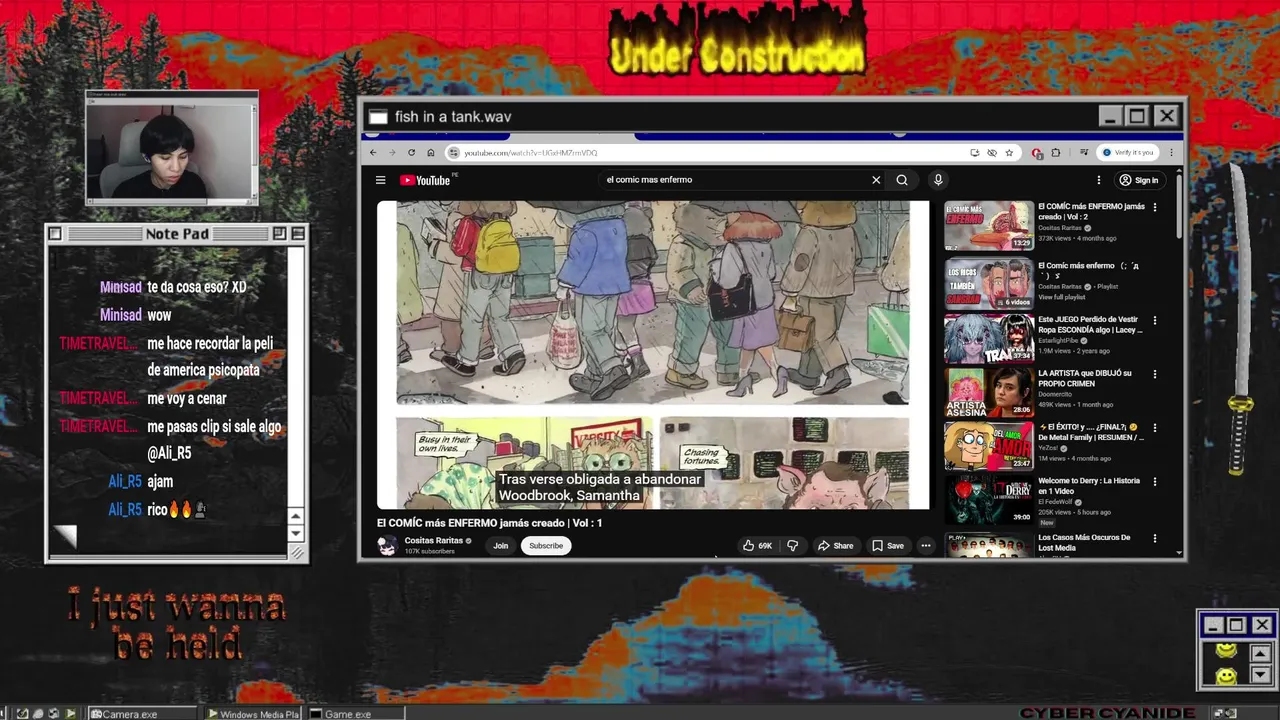Click the green play quick-launch taskbar icon

point(70,714)
